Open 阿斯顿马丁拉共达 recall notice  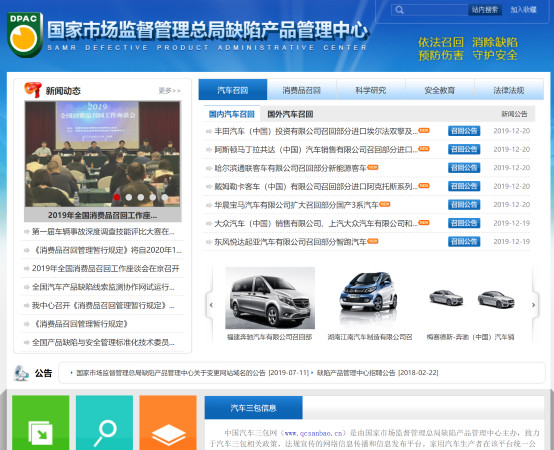[316, 149]
